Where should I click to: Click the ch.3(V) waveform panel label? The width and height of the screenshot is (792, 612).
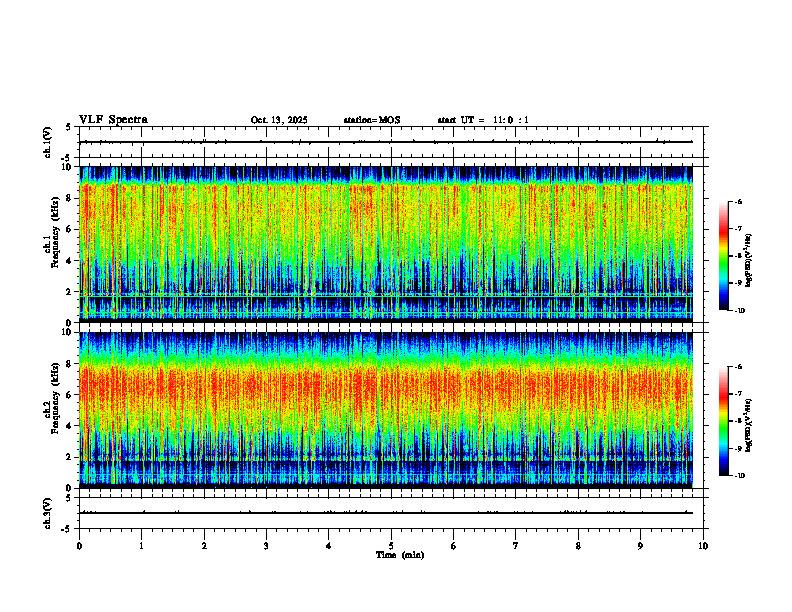[x=47, y=513]
